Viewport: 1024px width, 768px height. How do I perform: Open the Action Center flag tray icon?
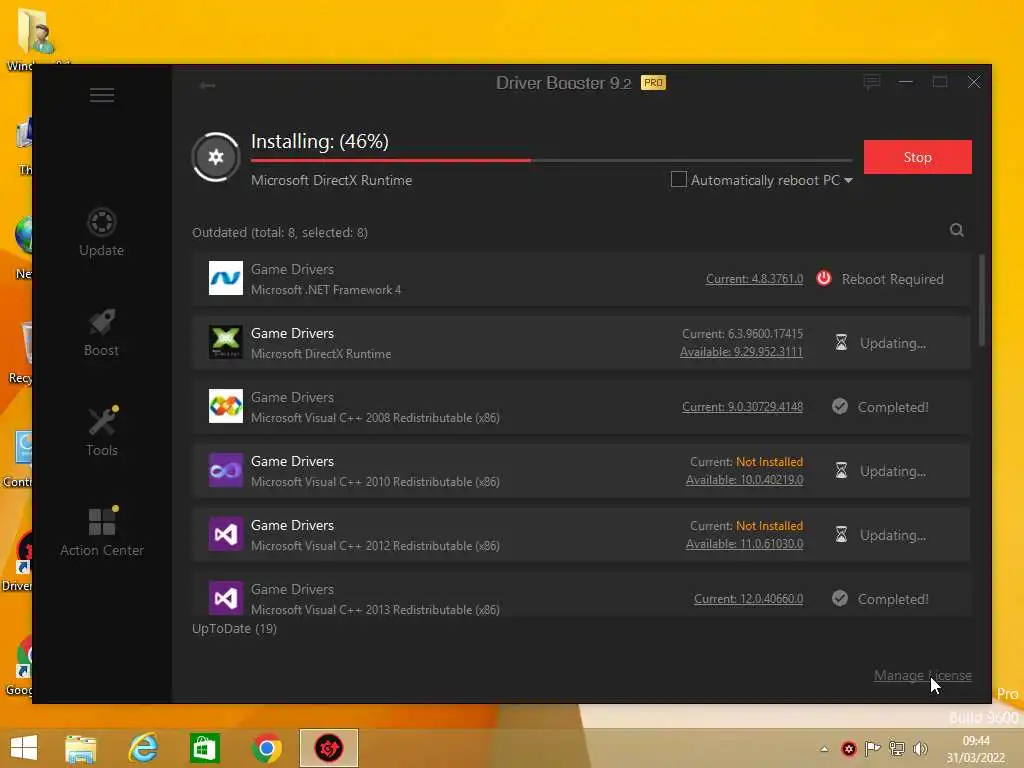(x=872, y=749)
